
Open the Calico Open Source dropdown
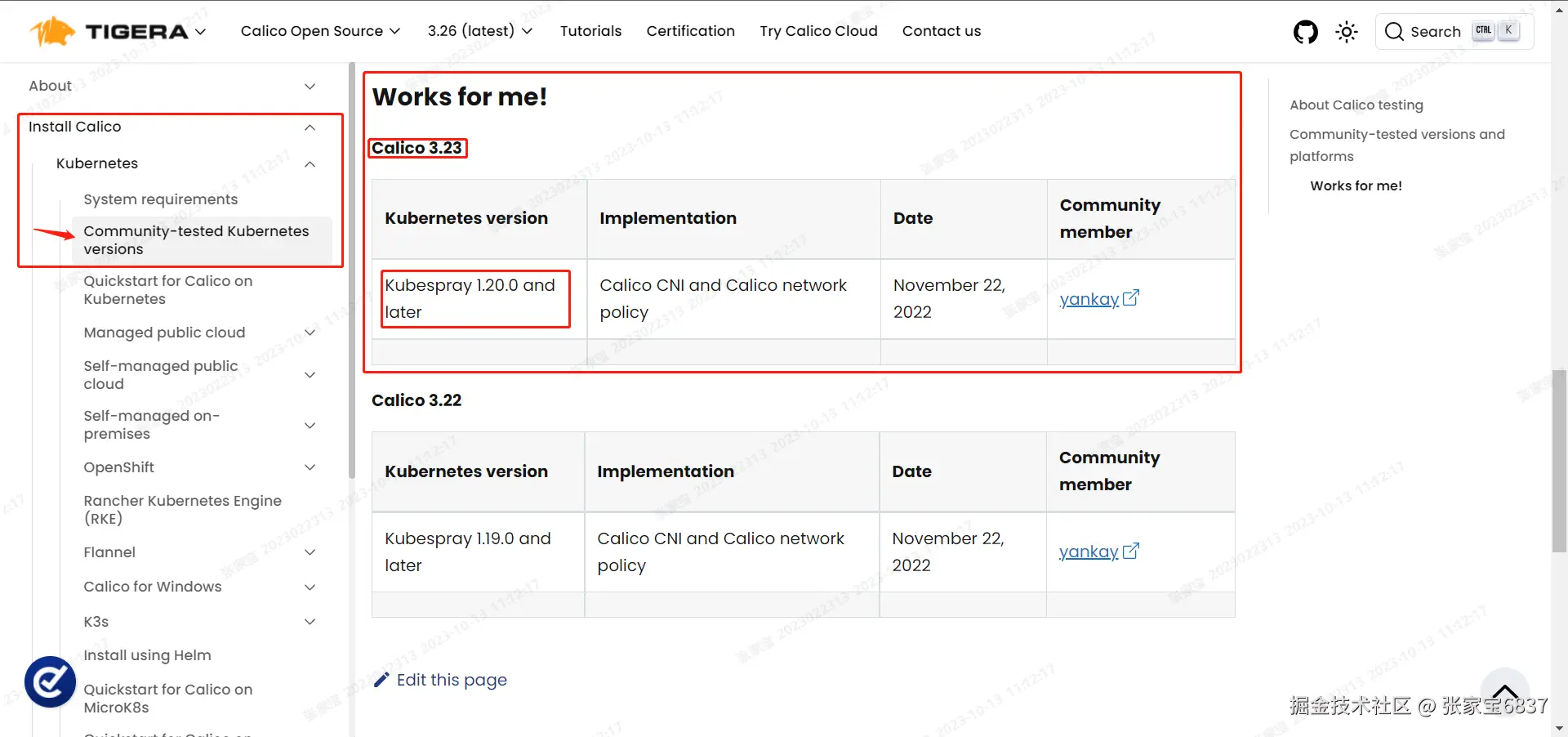pyautogui.click(x=320, y=31)
